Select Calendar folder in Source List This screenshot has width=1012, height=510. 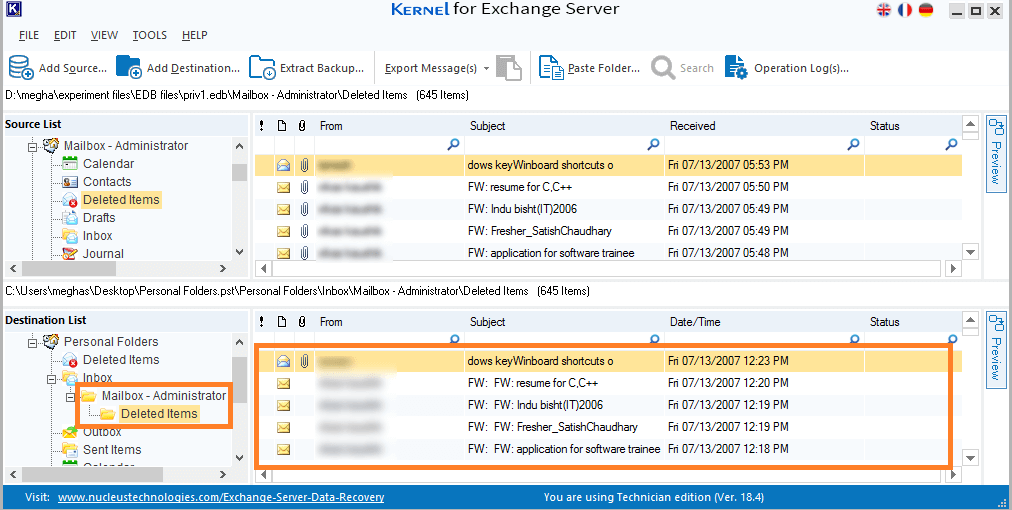(x=108, y=163)
